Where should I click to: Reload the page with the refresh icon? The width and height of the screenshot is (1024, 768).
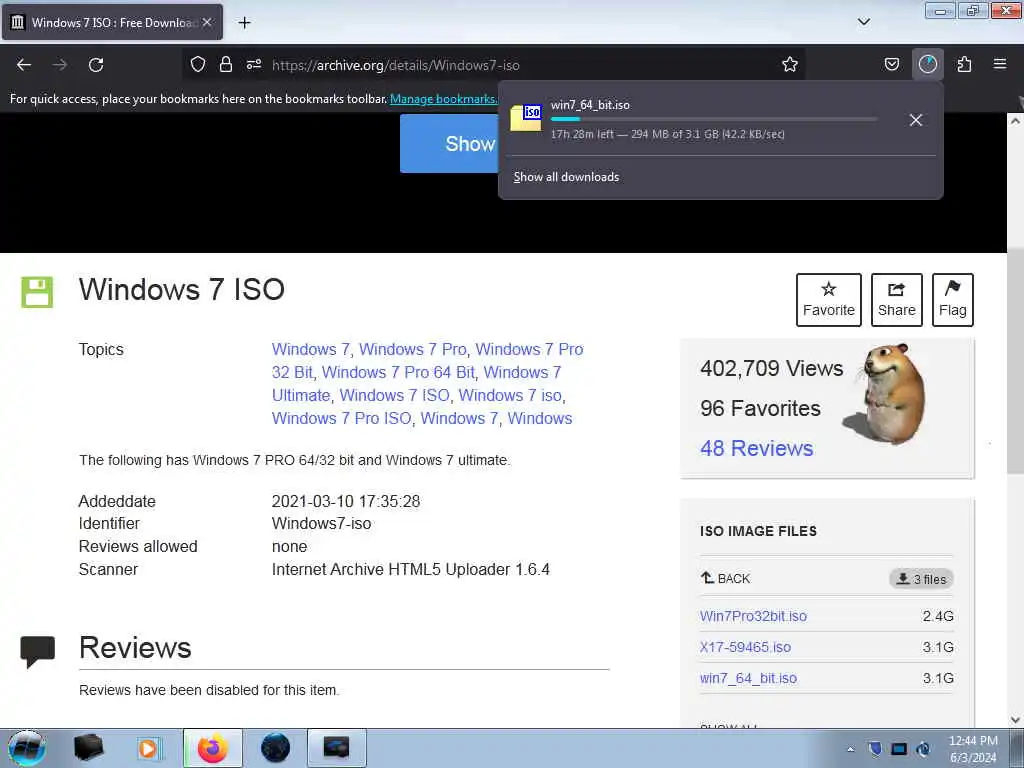pyautogui.click(x=96, y=65)
